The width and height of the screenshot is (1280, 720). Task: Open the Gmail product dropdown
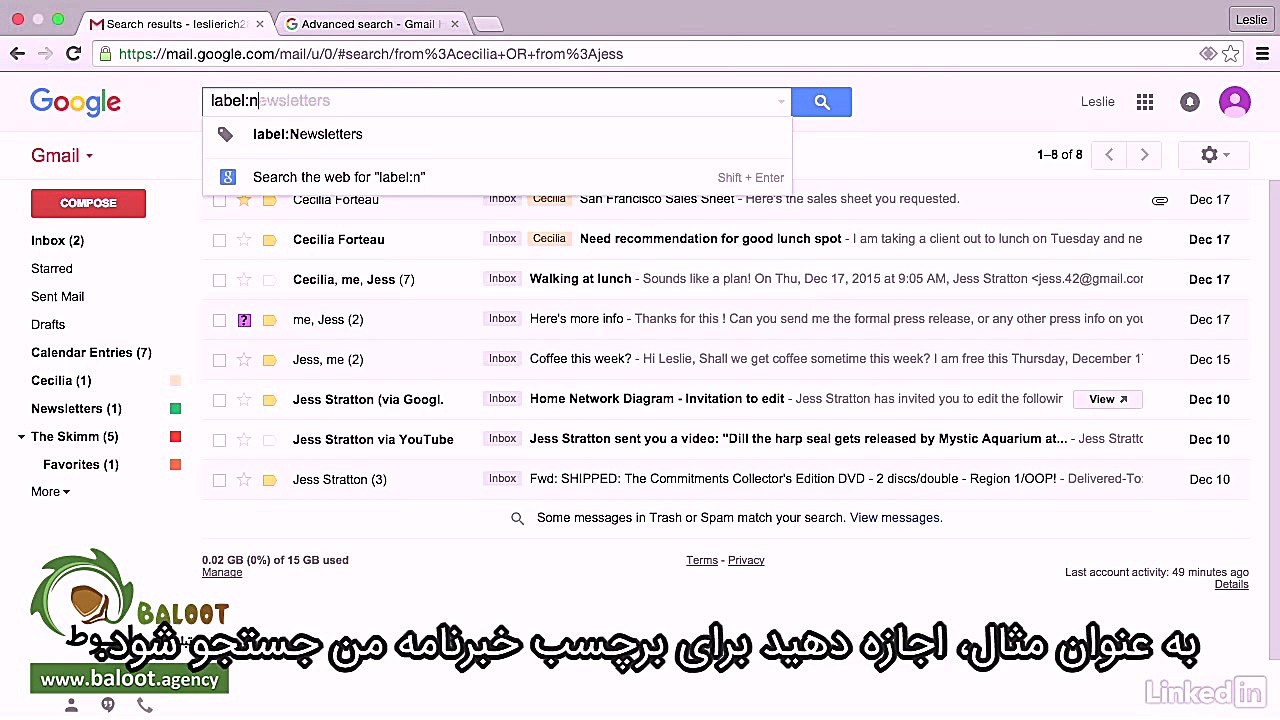pos(62,156)
